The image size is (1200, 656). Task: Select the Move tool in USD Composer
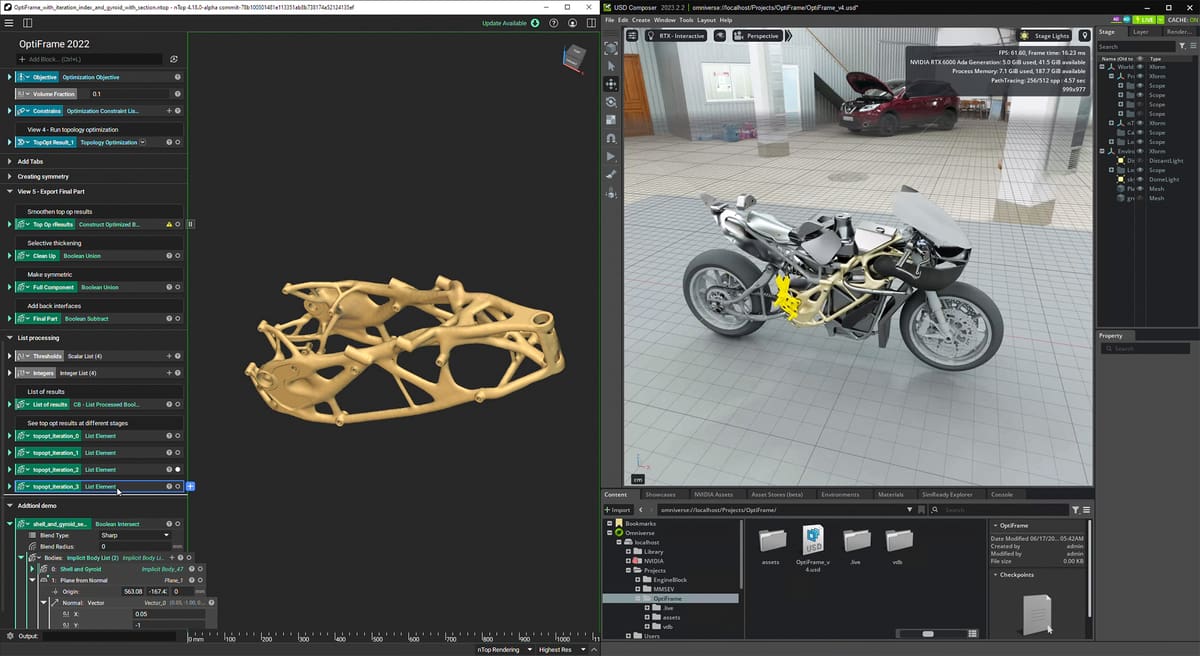click(x=611, y=84)
